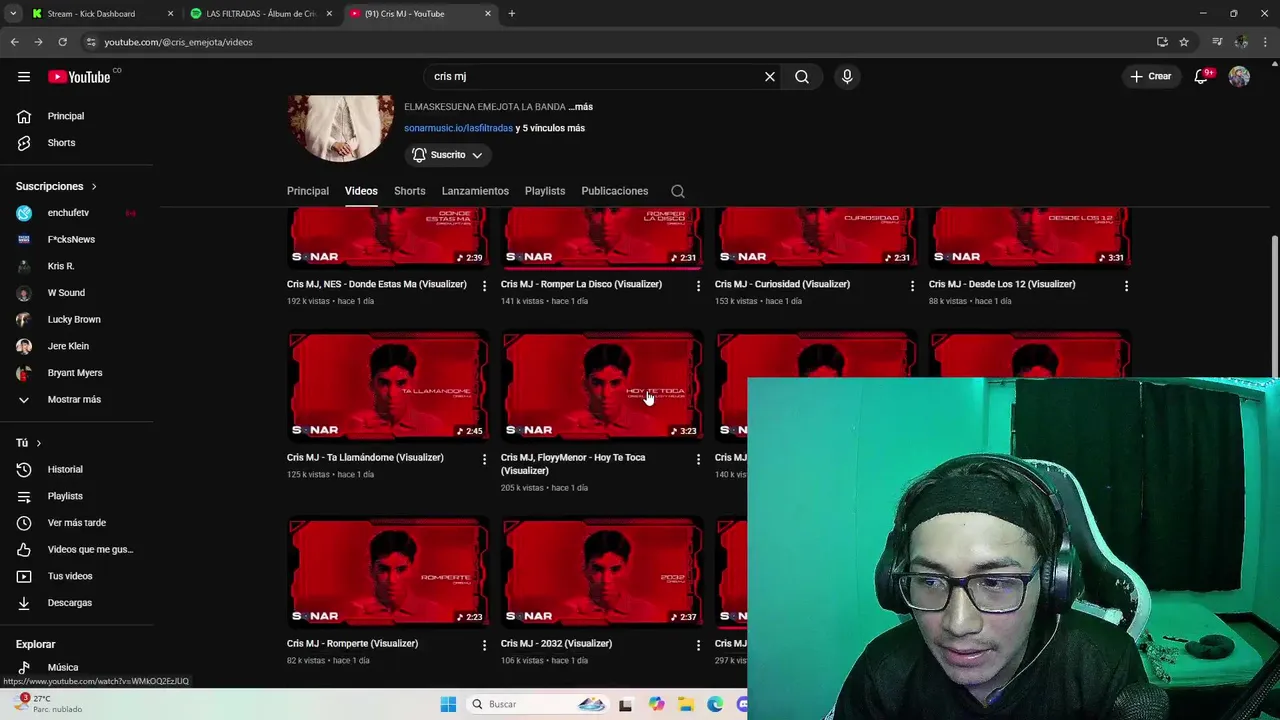The width and height of the screenshot is (1280, 720).
Task: Open options for Ta Llamándome video
Action: [485, 459]
